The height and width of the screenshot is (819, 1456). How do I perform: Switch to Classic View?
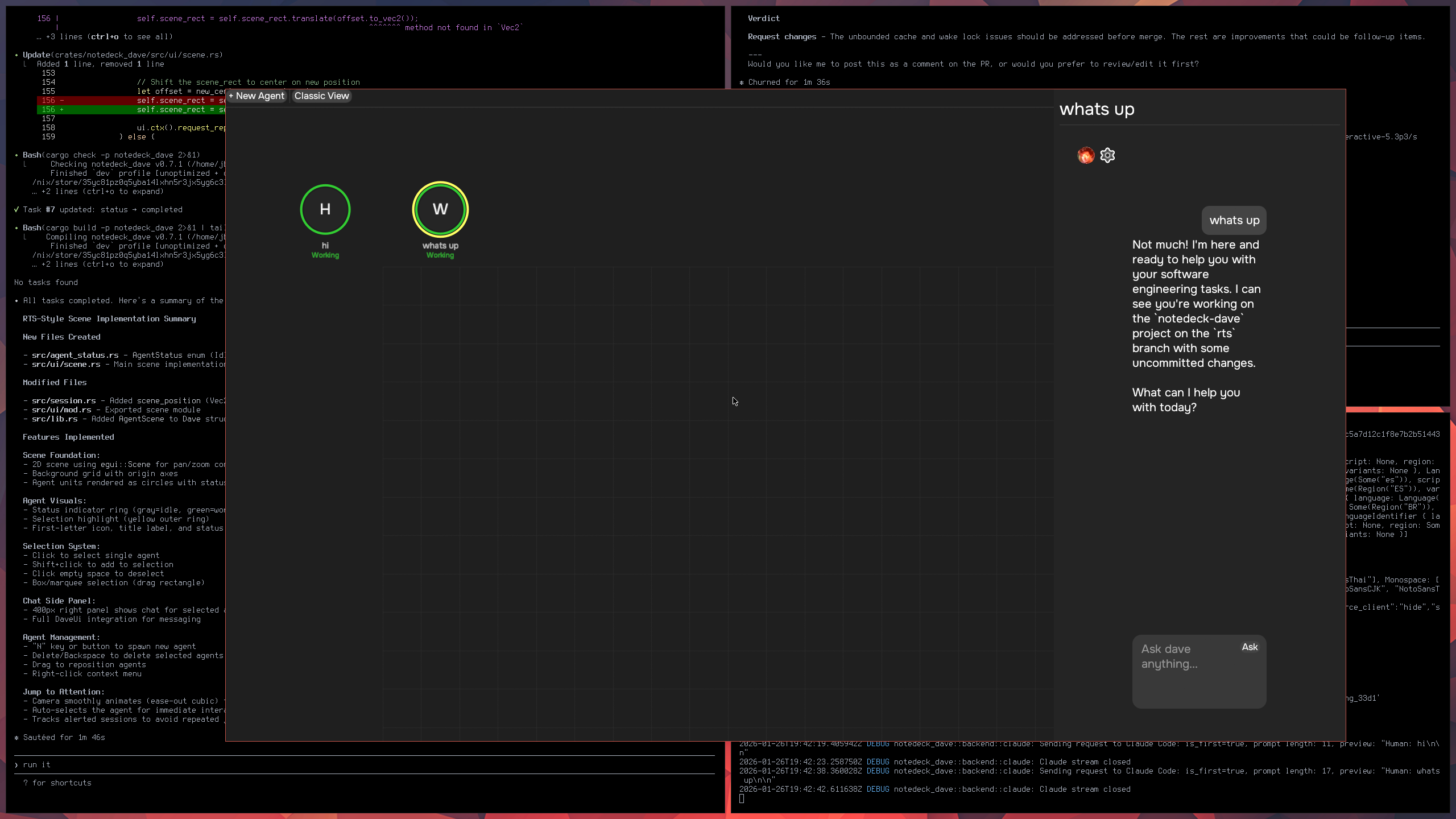321,96
